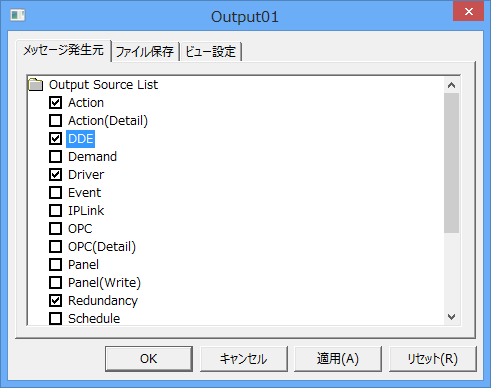Check the Event checkbox
This screenshot has height=388, width=491.
[55, 193]
